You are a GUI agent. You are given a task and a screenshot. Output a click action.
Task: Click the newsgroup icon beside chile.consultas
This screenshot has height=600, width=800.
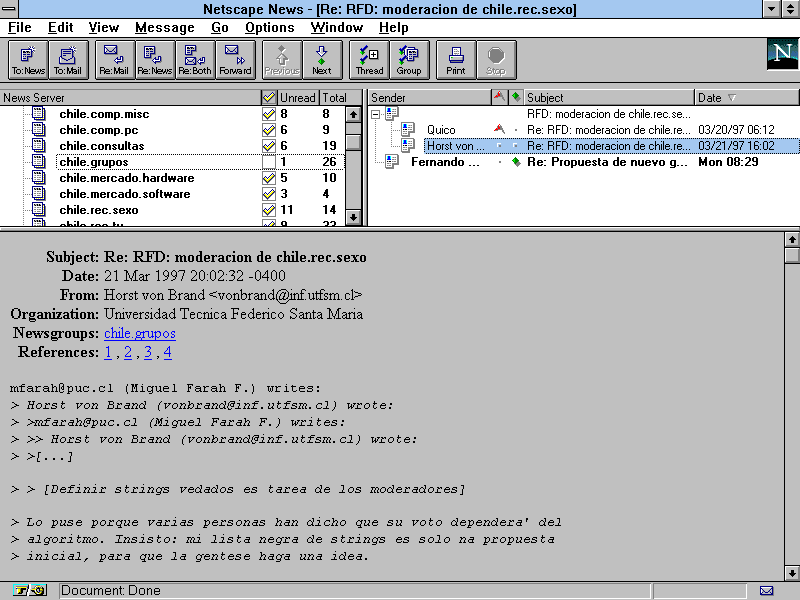click(x=39, y=145)
